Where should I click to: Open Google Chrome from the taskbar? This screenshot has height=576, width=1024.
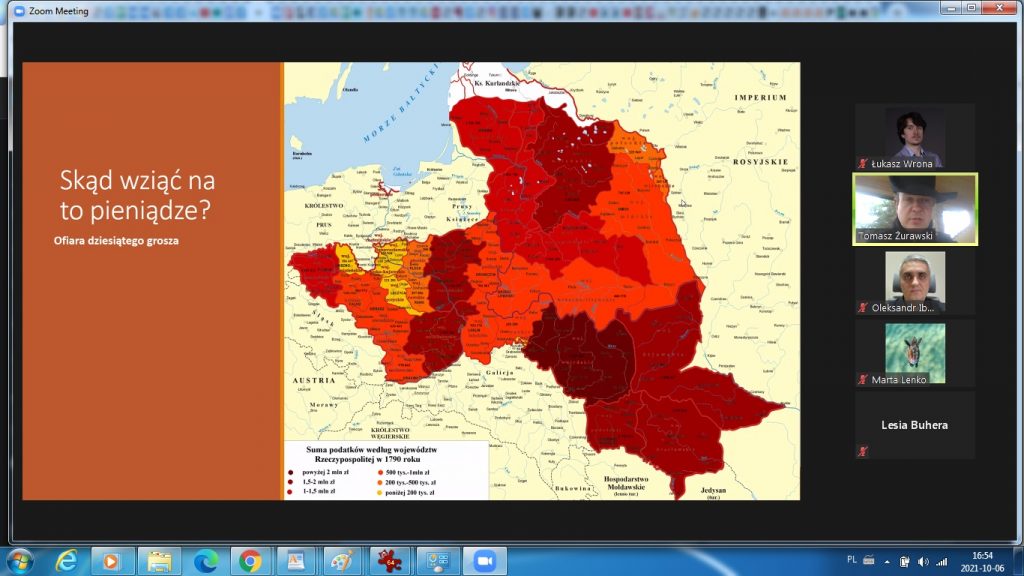pyautogui.click(x=252, y=560)
